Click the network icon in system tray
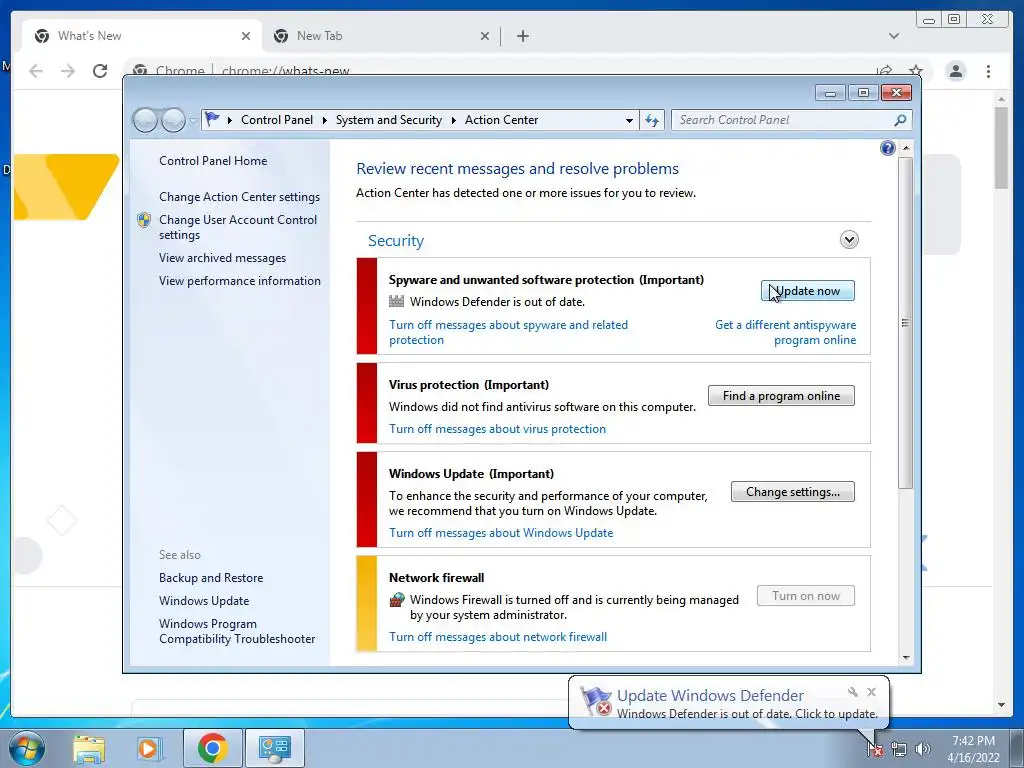Image resolution: width=1024 pixels, height=768 pixels. [899, 749]
